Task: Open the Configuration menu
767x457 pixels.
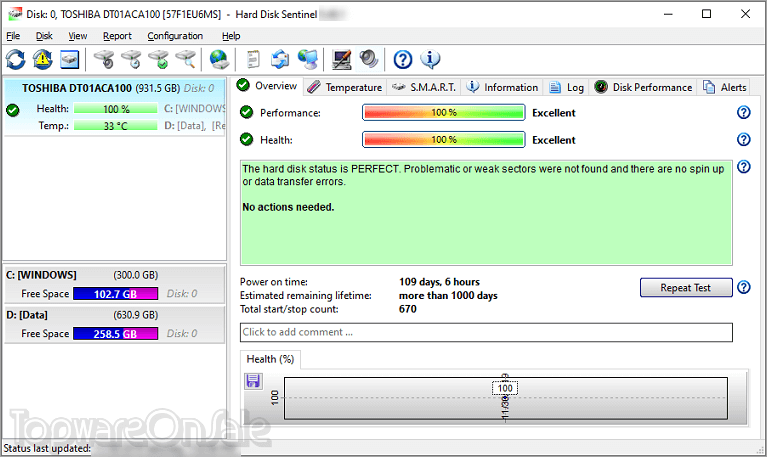Action: pos(175,36)
